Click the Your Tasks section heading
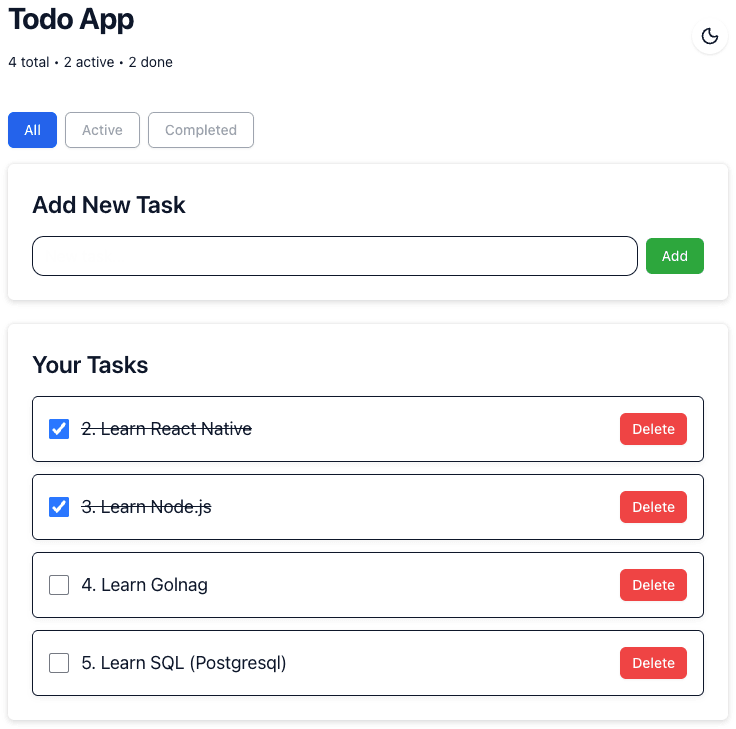Image resolution: width=736 pixels, height=729 pixels. click(90, 365)
